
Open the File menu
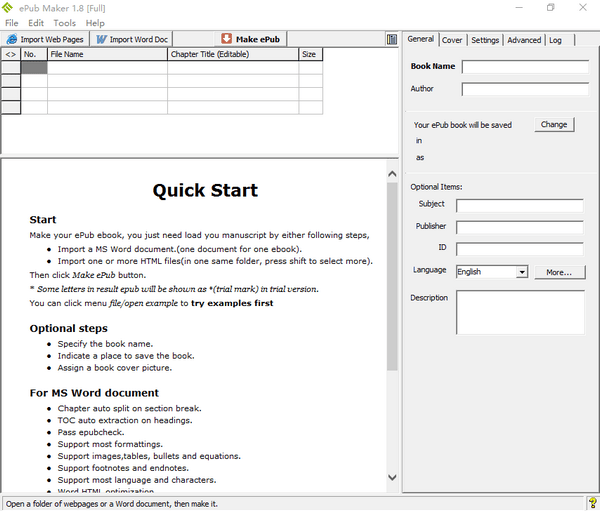(x=12, y=23)
